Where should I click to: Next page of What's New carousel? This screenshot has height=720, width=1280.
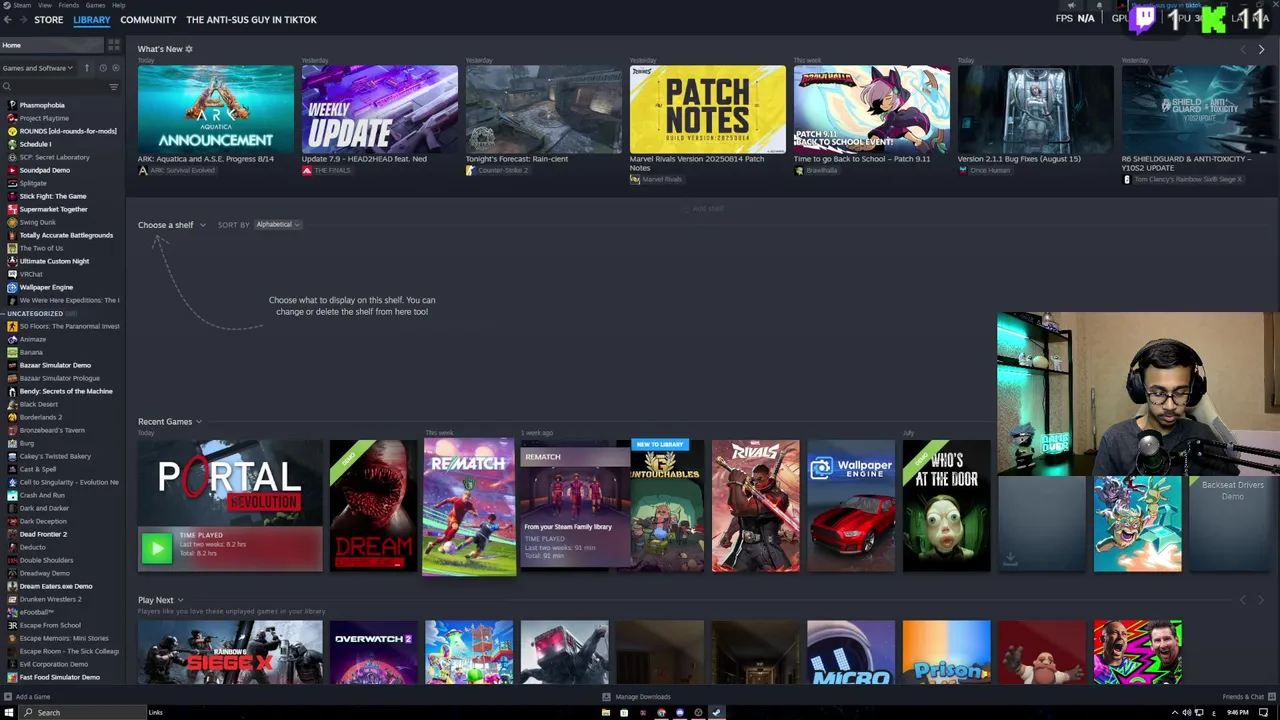tap(1261, 49)
